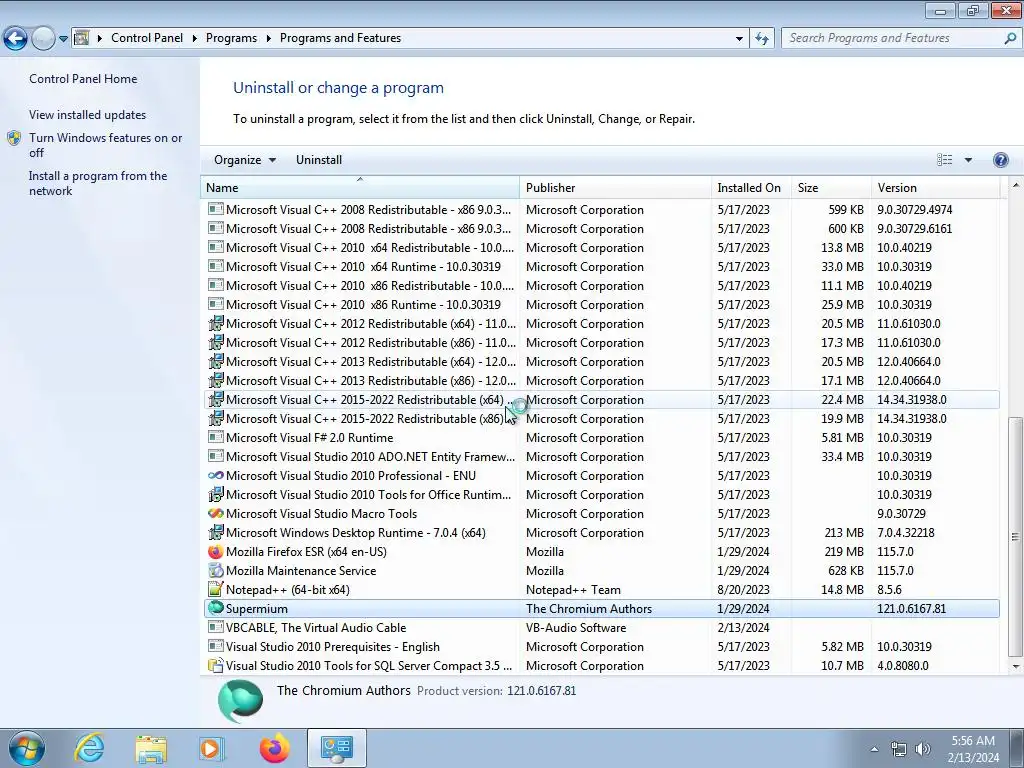
Task: Click Turn Windows features on or off
Action: click(105, 145)
